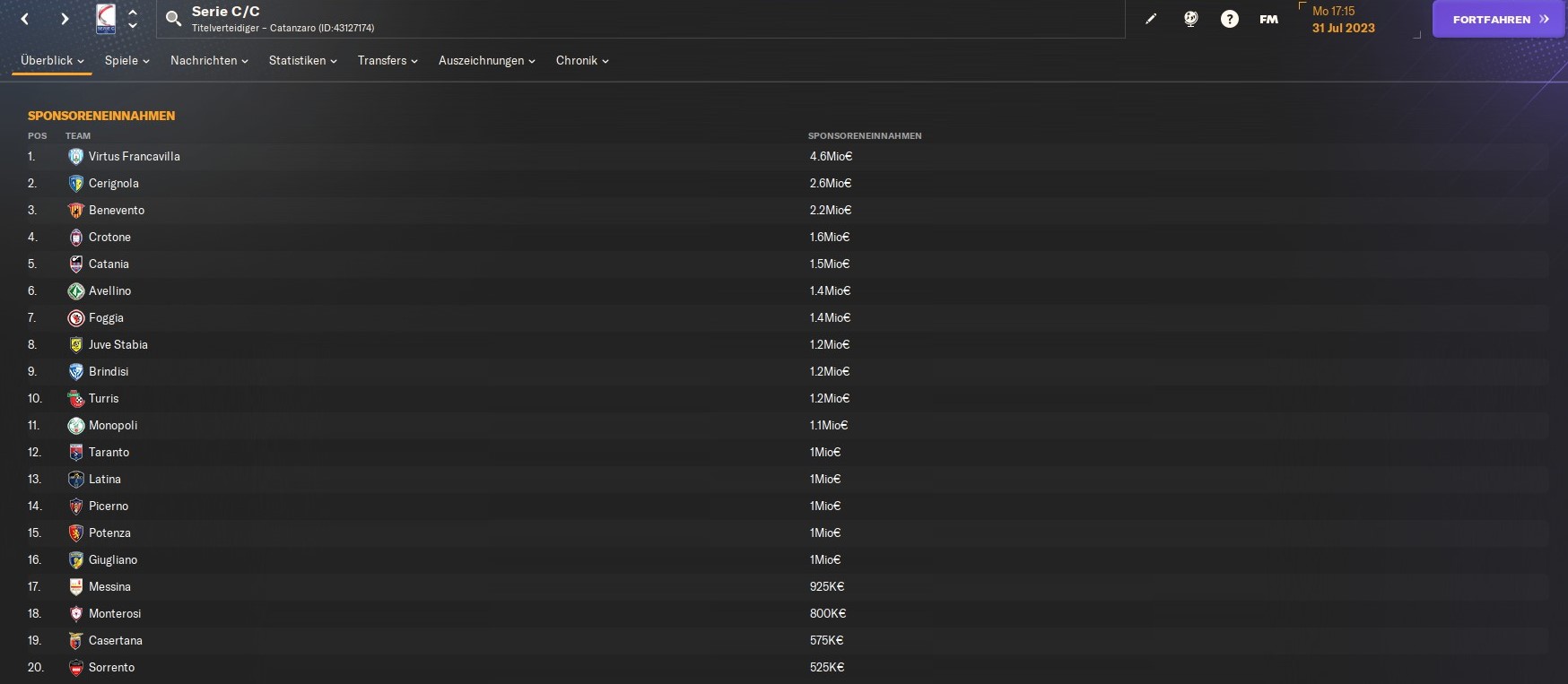Click the Potenza club badge
Viewport: 1568px width, 684px height.
click(76, 532)
